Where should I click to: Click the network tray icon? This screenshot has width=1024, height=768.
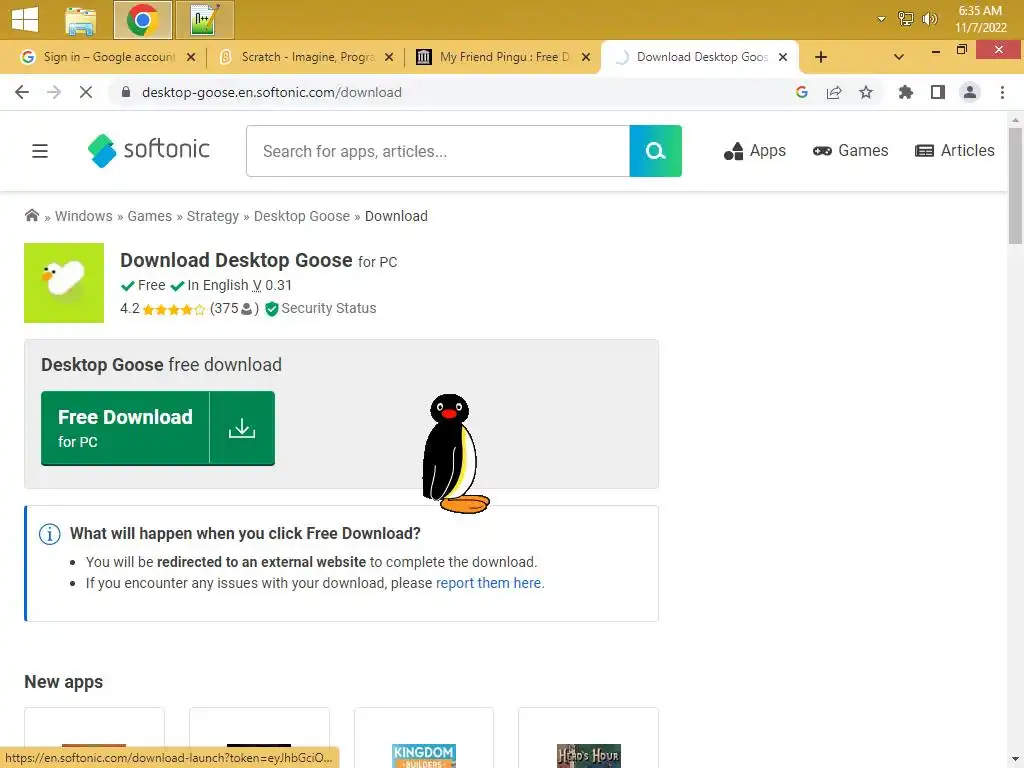click(905, 19)
